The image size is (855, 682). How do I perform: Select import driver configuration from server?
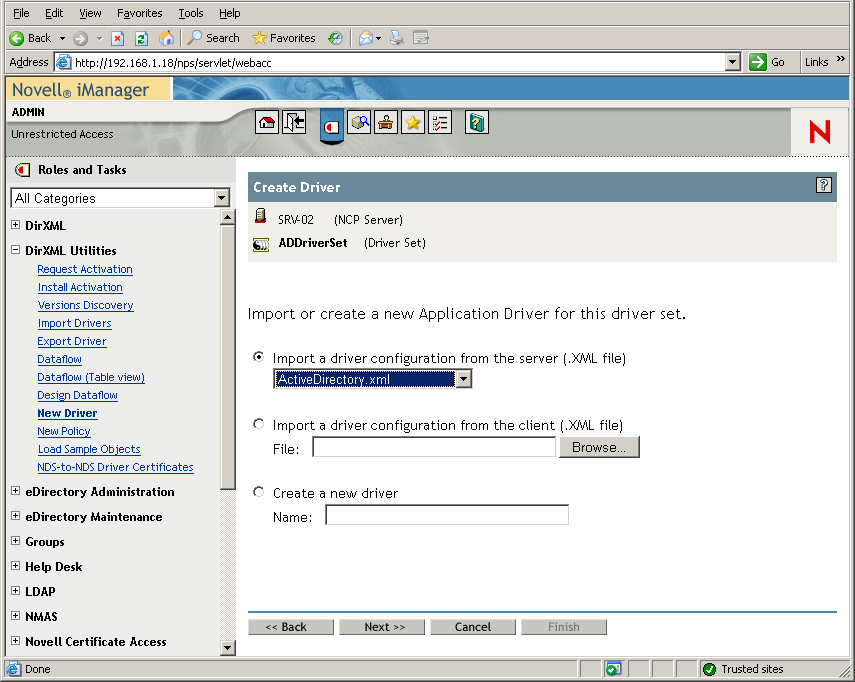tap(258, 357)
